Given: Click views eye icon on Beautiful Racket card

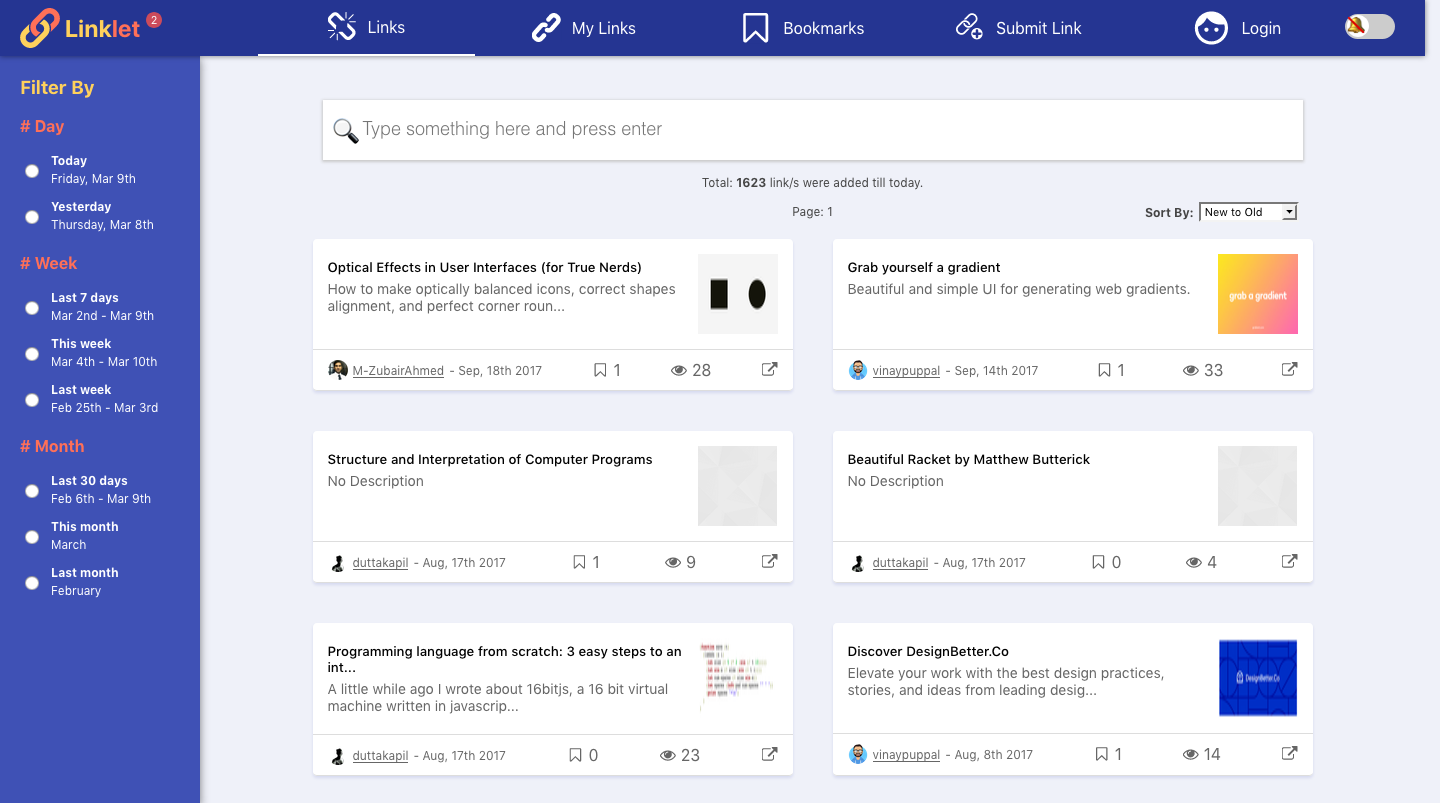Looking at the screenshot, I should 1193,562.
